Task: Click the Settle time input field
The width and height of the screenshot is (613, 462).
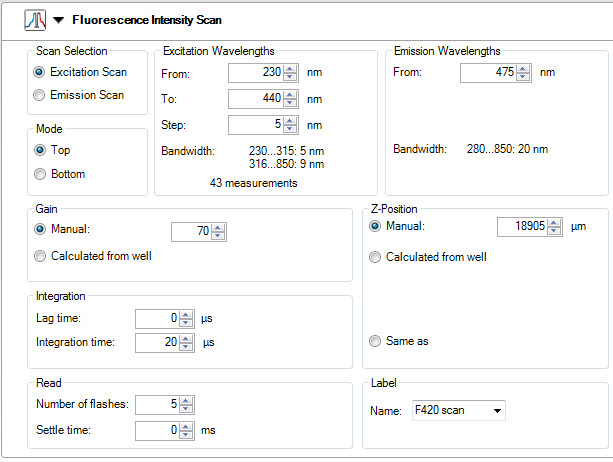Action: coord(156,431)
